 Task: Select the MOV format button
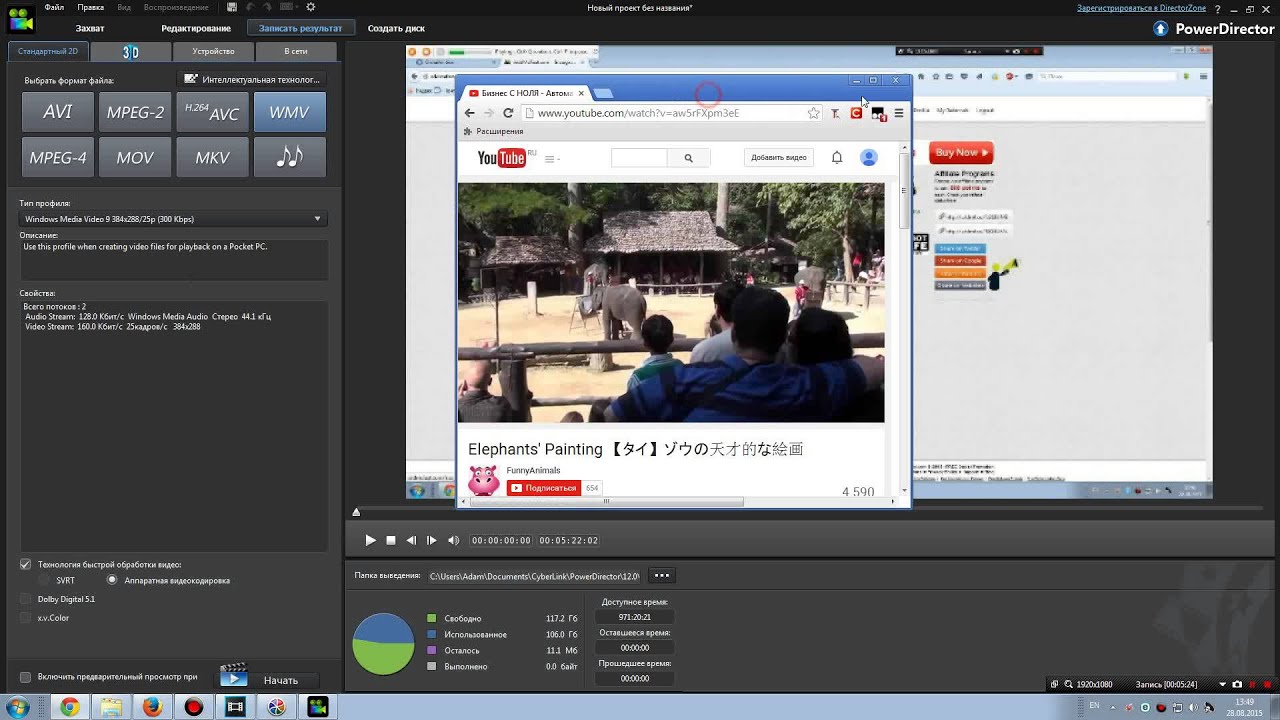(135, 157)
